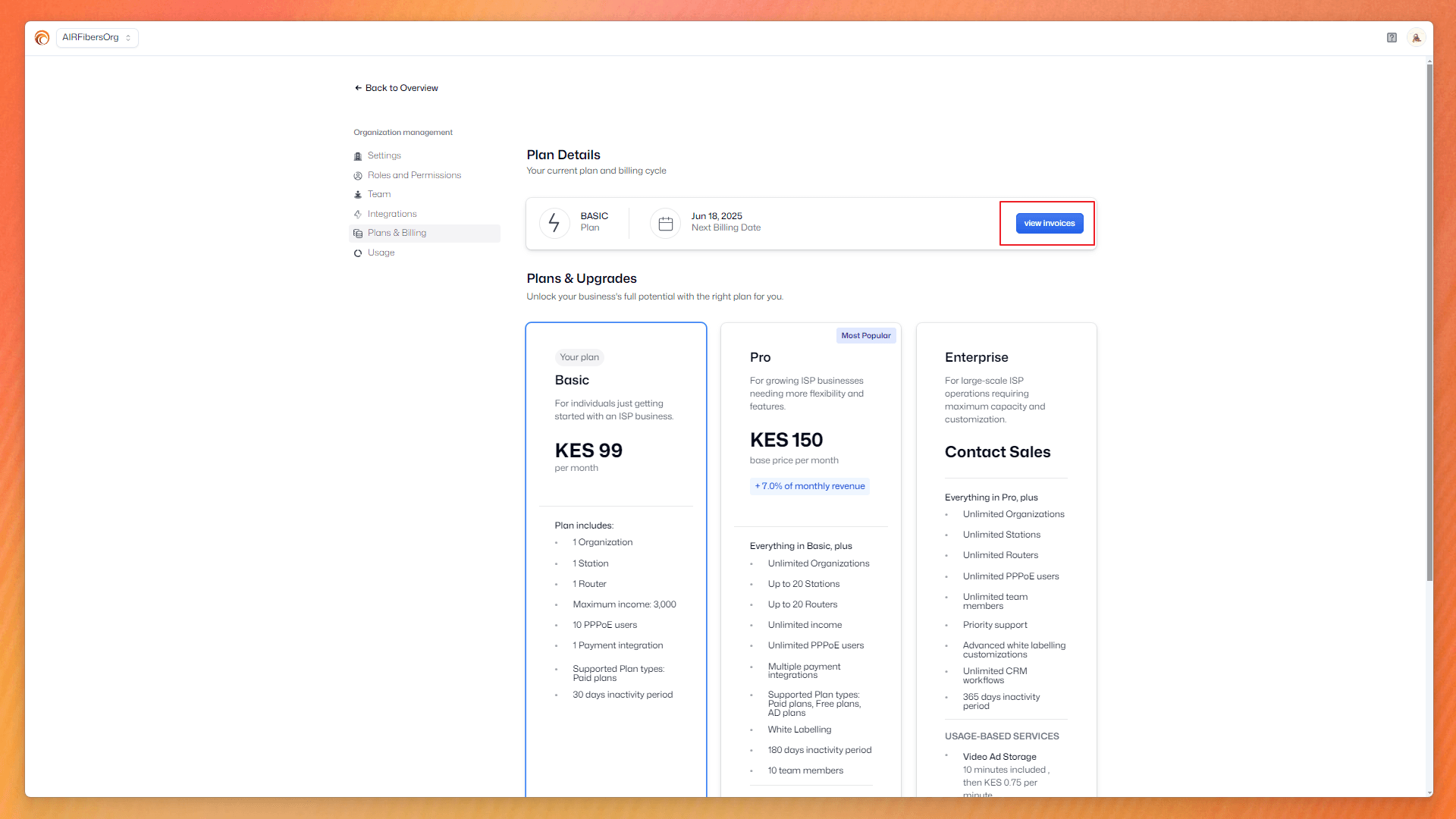1456x819 pixels.
Task: Select the Settings building icon in sidebar
Action: click(357, 155)
